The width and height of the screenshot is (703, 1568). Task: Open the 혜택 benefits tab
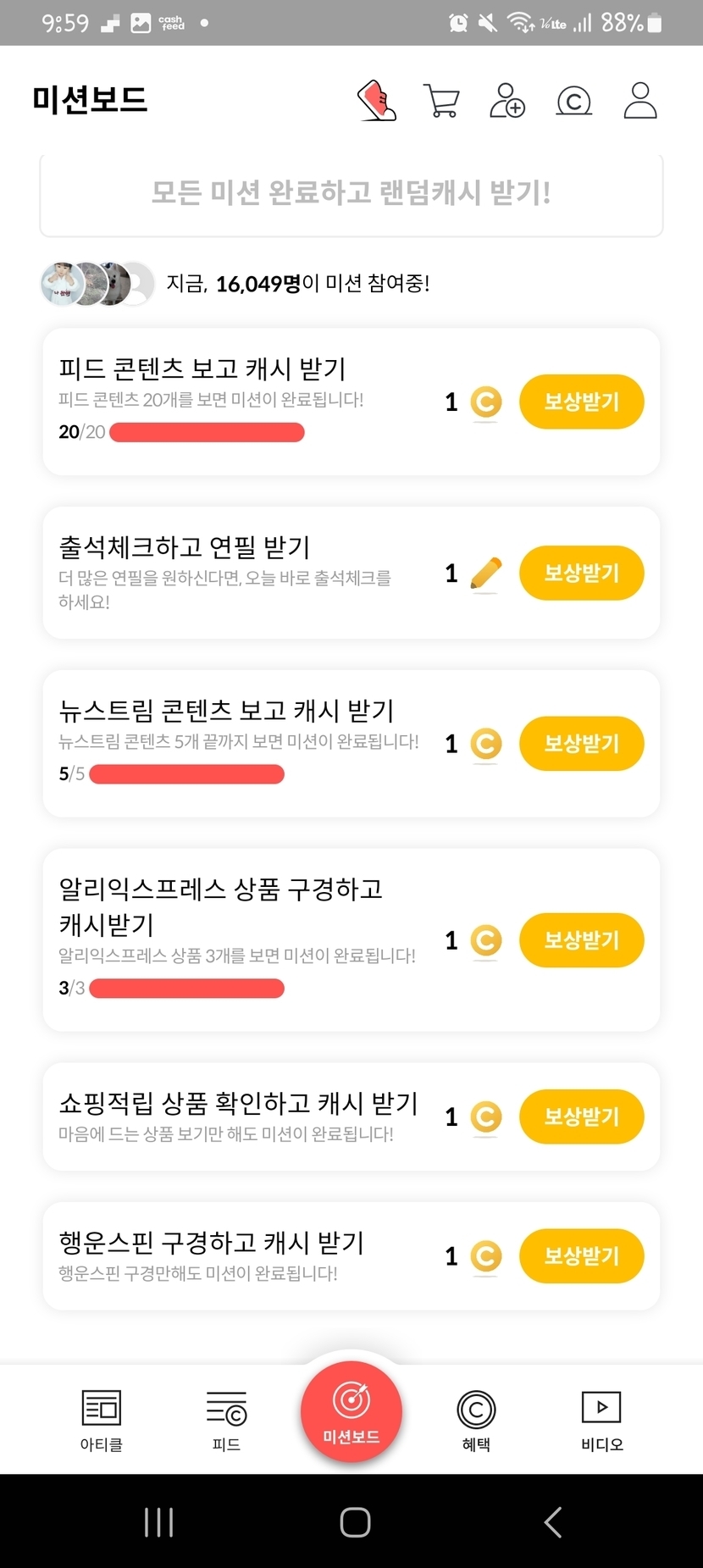476,1421
